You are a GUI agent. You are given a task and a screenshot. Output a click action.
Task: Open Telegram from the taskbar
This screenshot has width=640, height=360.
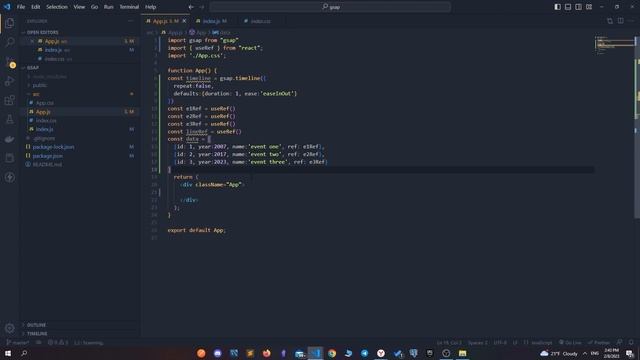tap(364, 353)
